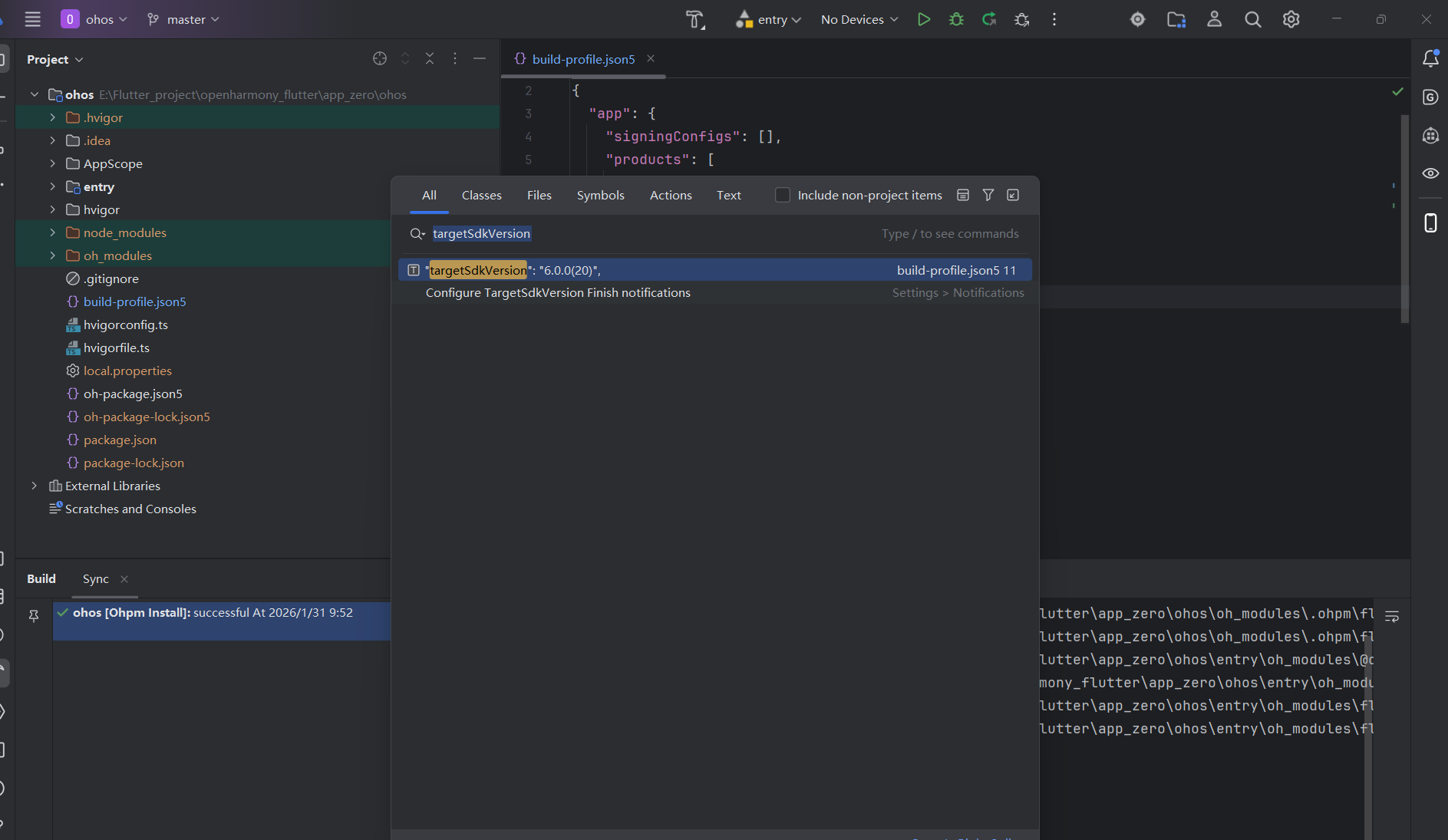
Task: Click the green inspection checkmark
Action: coord(1397,91)
